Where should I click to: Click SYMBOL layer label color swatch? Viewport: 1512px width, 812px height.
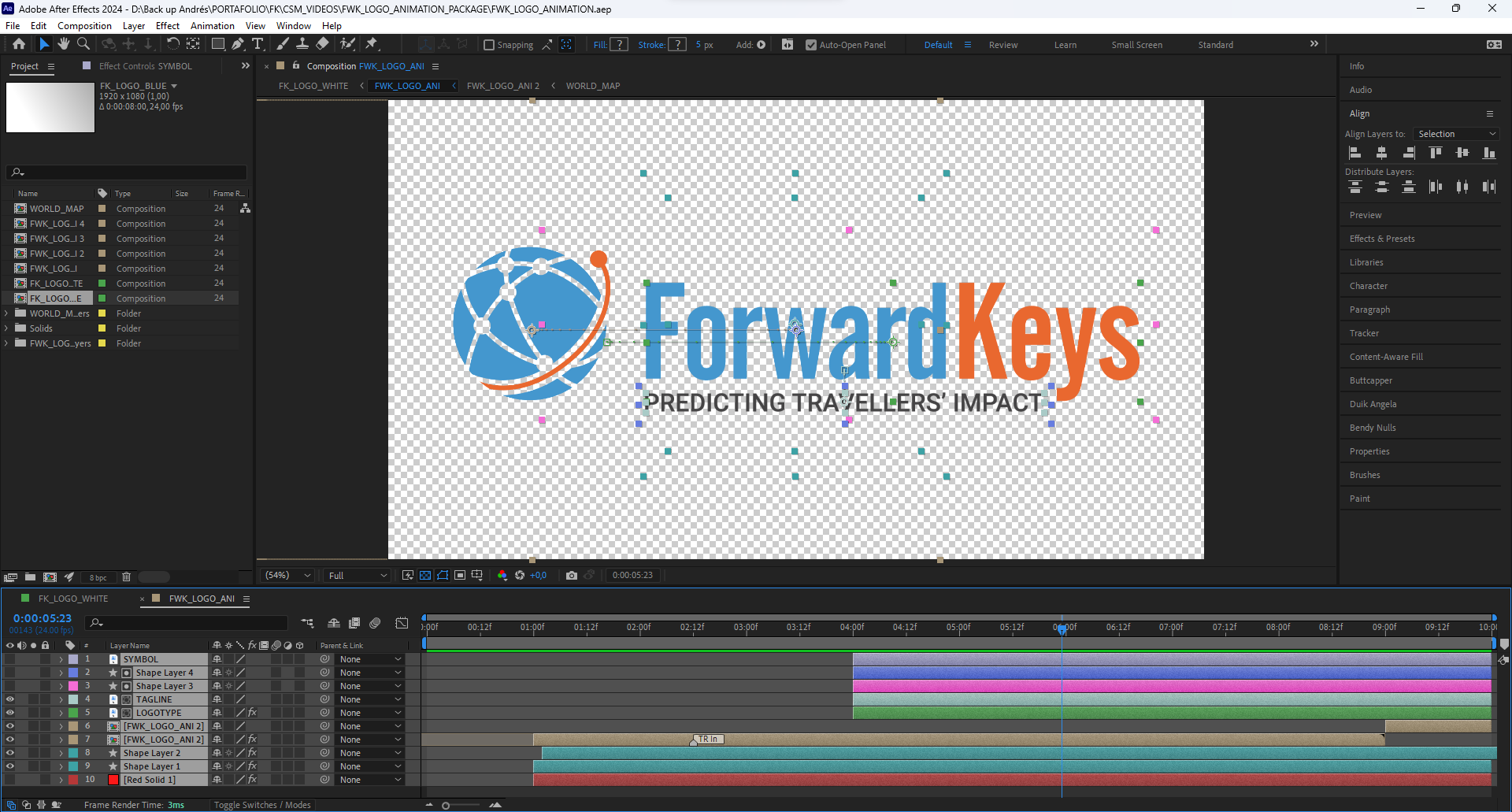pos(73,659)
